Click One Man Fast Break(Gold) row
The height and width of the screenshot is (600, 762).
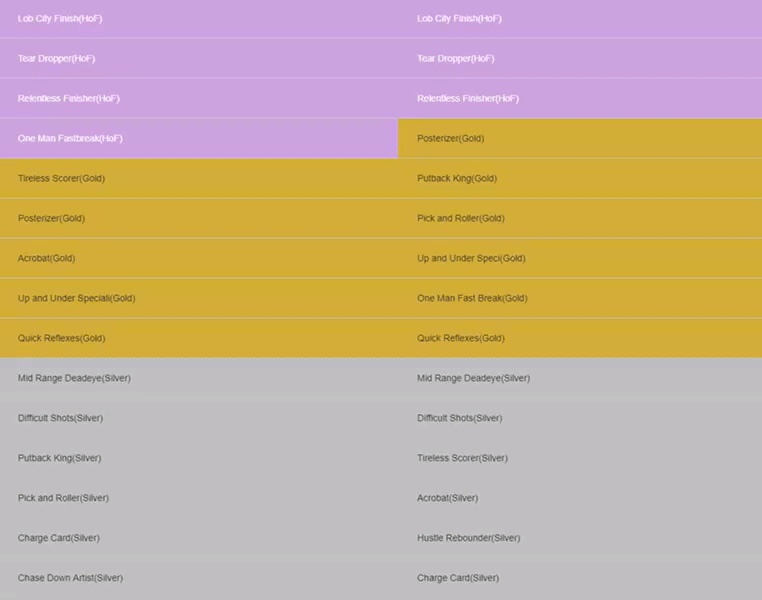click(580, 298)
